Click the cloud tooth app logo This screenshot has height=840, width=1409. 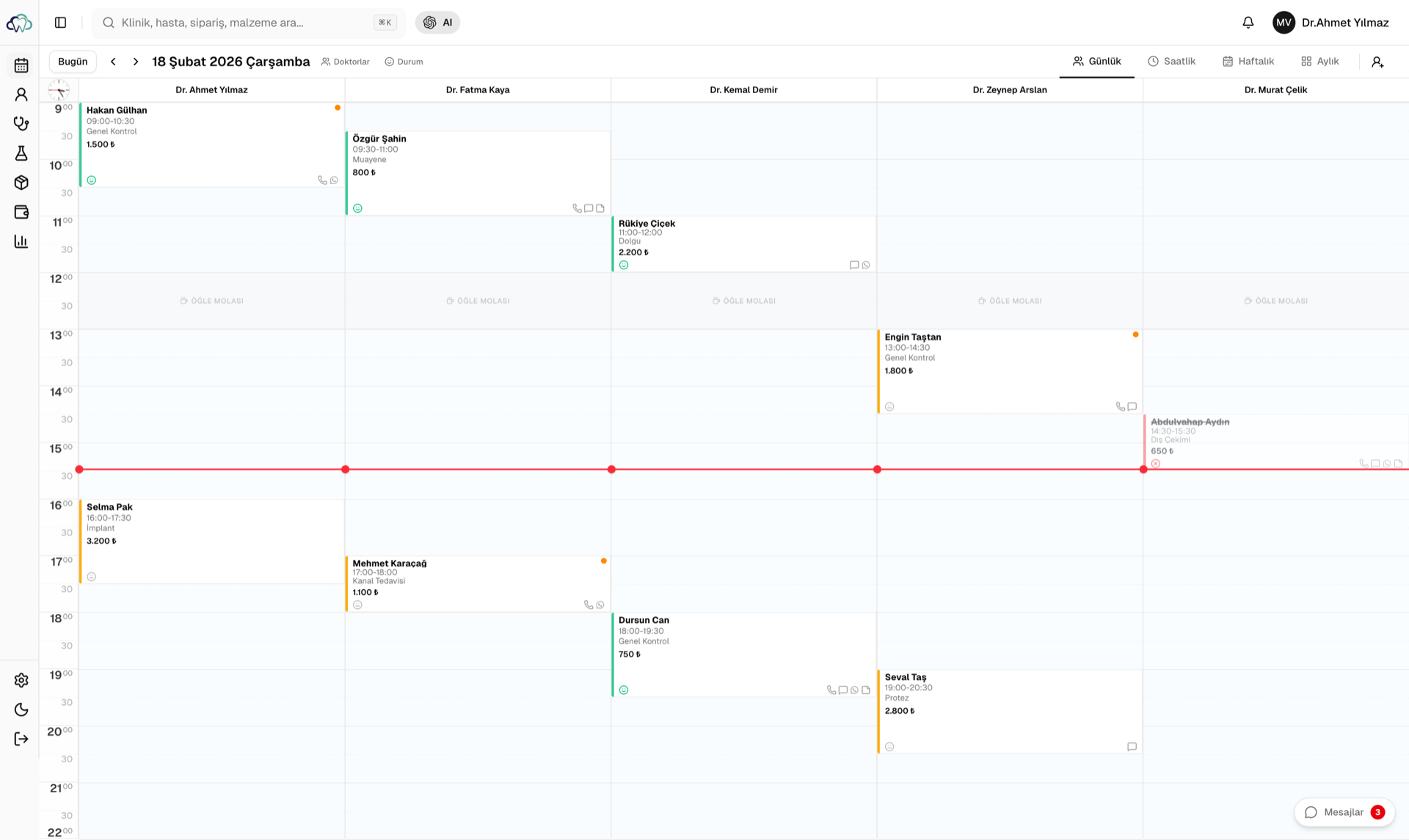click(x=19, y=23)
